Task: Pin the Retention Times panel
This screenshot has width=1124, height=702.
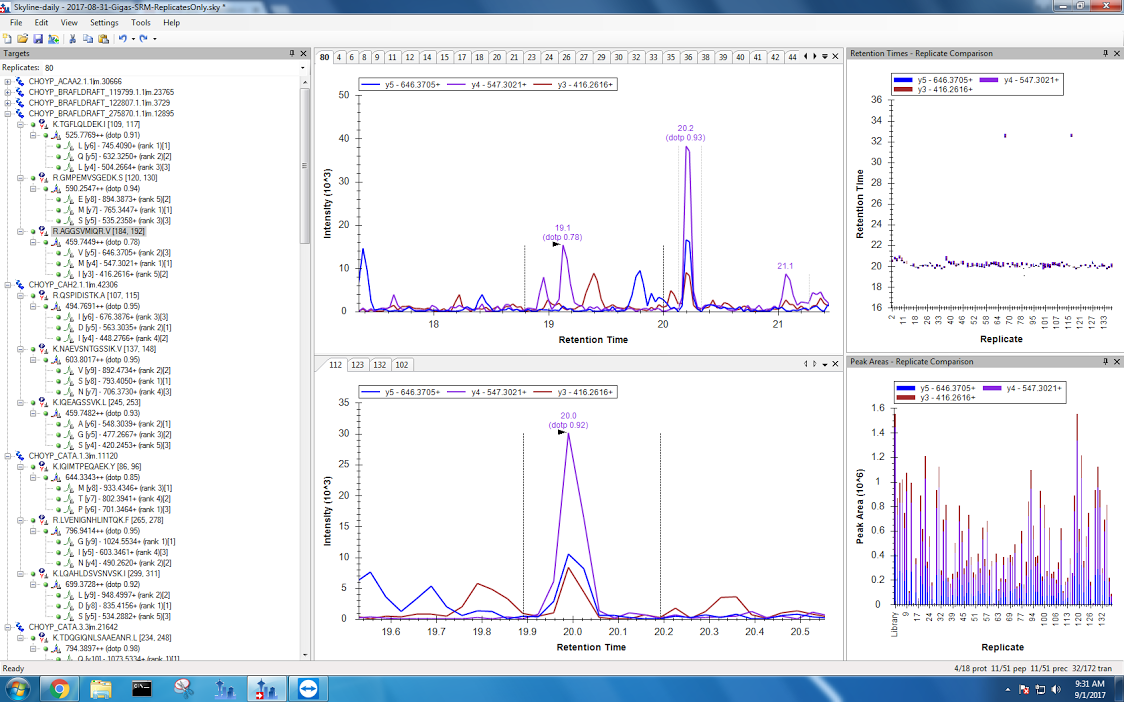Action: tap(1104, 53)
